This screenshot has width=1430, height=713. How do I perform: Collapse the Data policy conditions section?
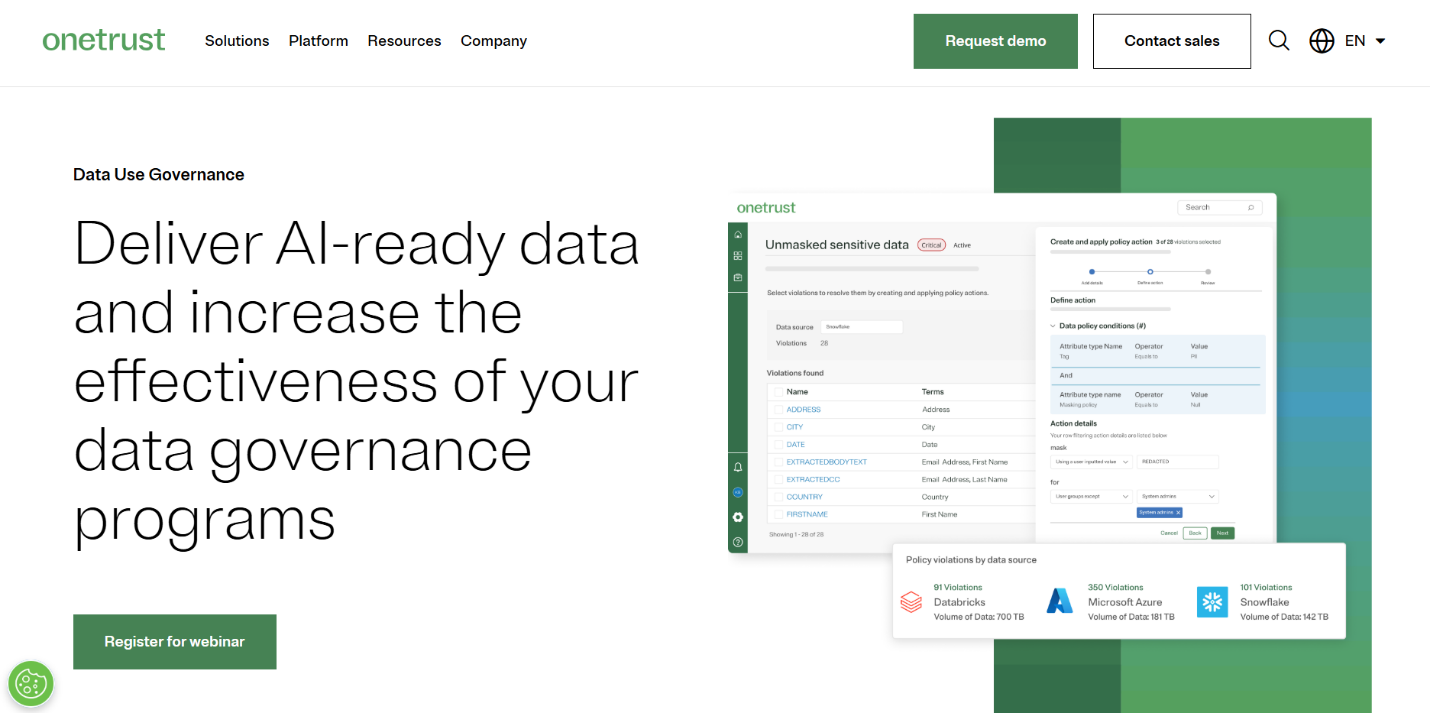click(x=1054, y=326)
